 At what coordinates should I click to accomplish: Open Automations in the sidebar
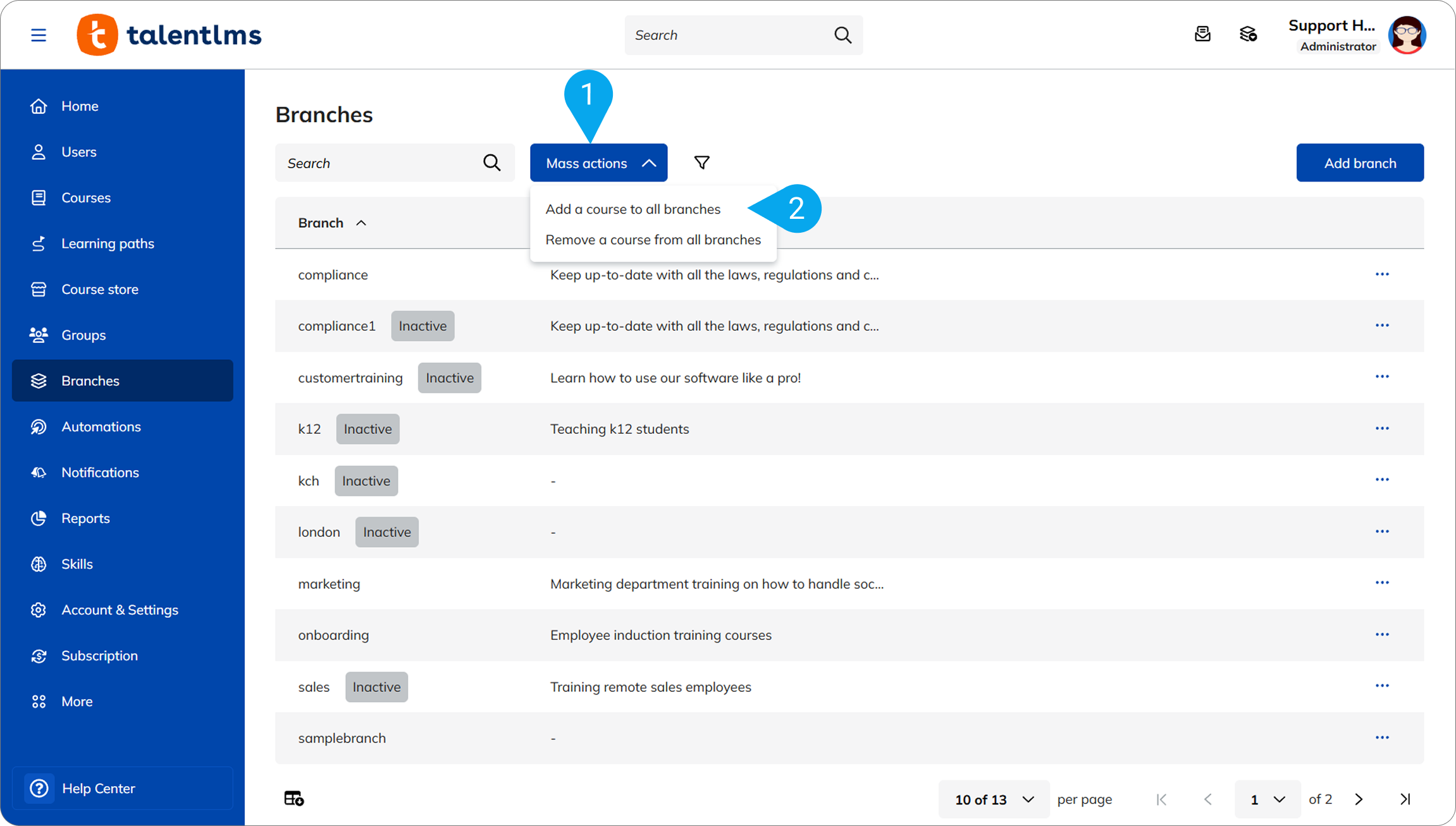[x=101, y=427]
